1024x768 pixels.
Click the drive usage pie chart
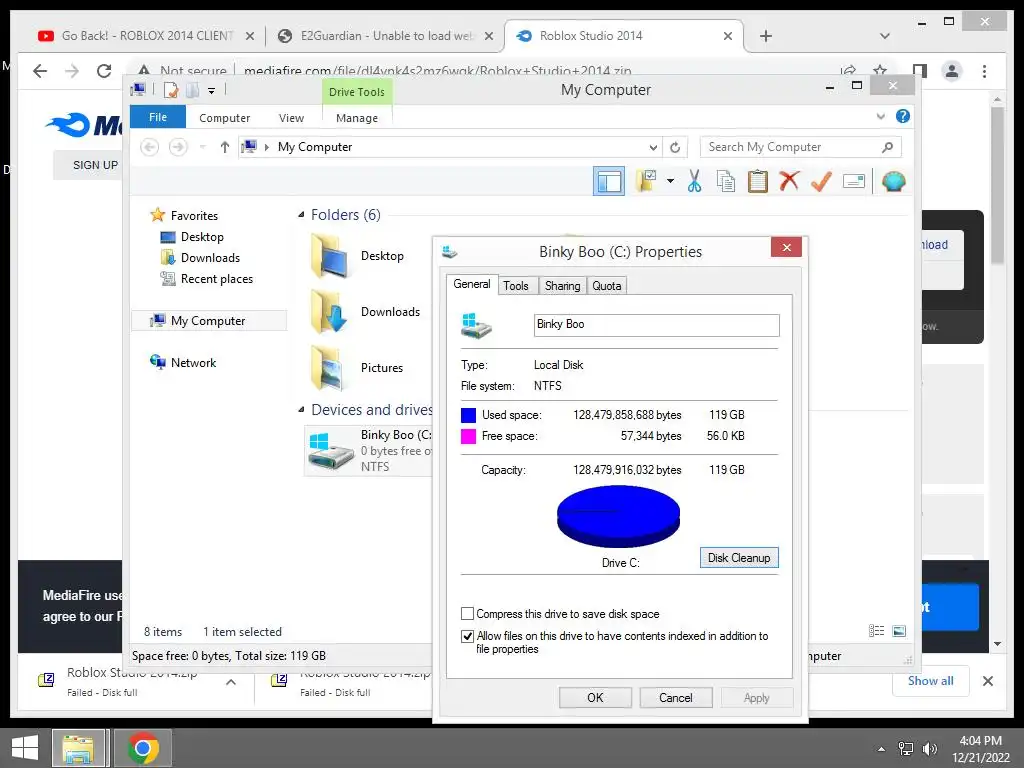[x=618, y=517]
